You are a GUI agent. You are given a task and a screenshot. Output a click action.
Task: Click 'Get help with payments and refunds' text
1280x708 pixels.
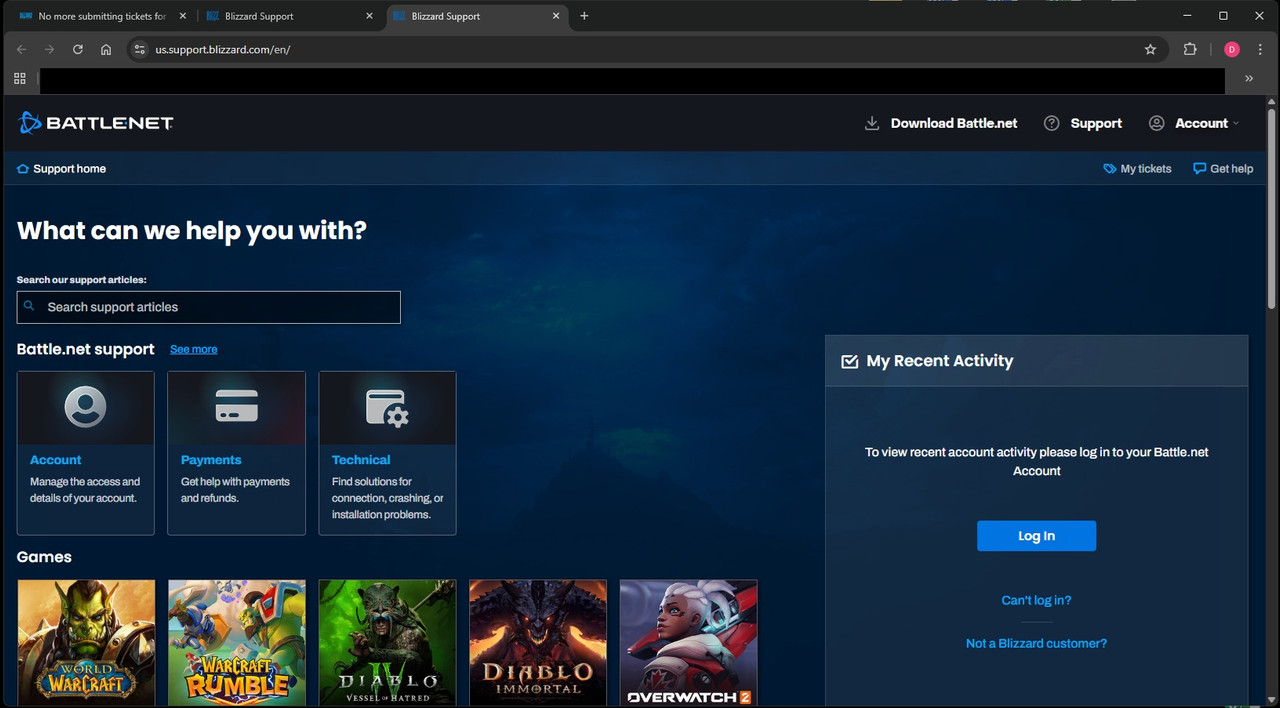[235, 490]
